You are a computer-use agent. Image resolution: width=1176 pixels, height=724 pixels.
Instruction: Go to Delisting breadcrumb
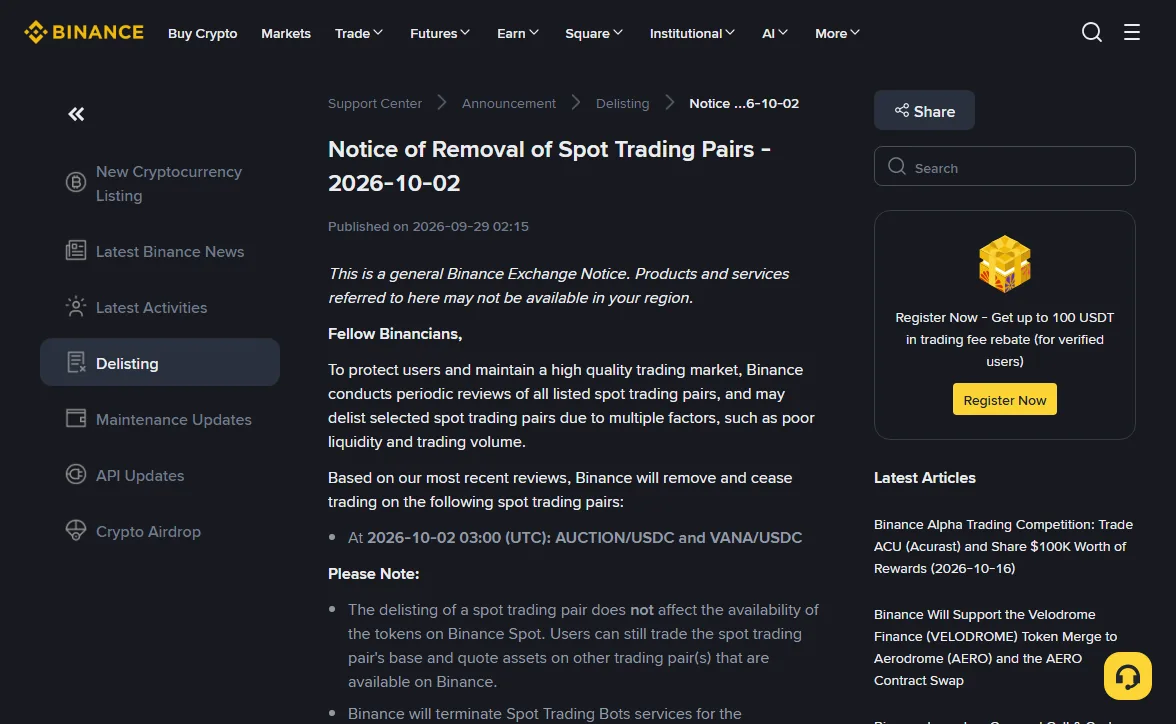click(622, 104)
